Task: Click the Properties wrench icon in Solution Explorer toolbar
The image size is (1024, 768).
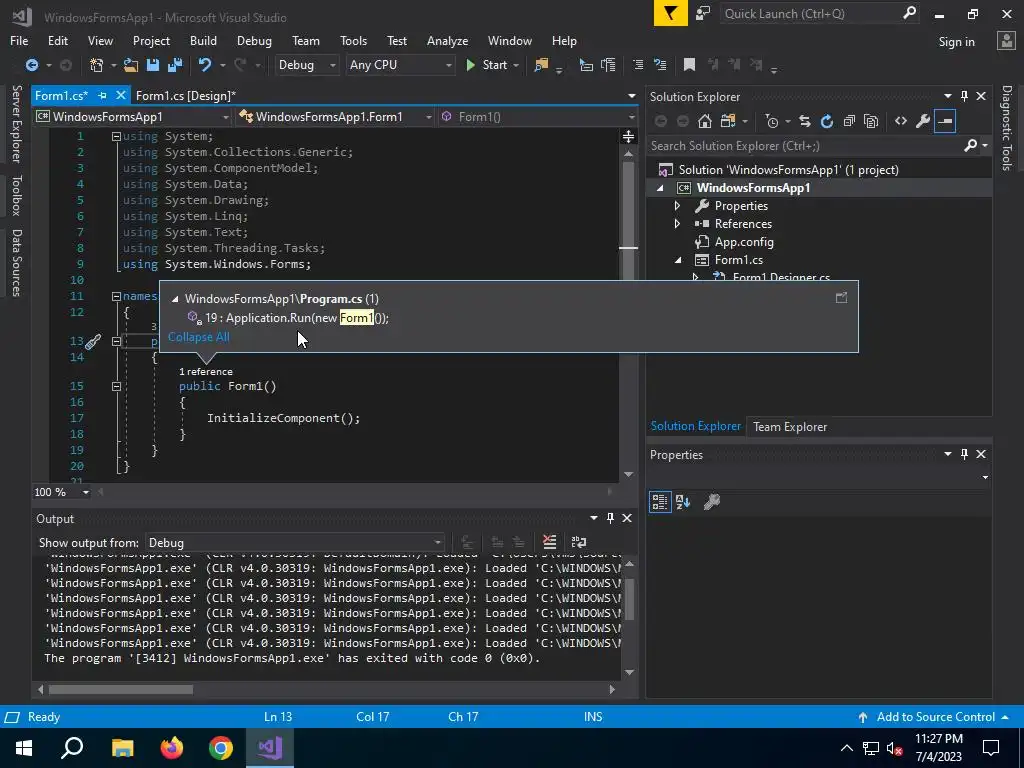Action: [923, 121]
